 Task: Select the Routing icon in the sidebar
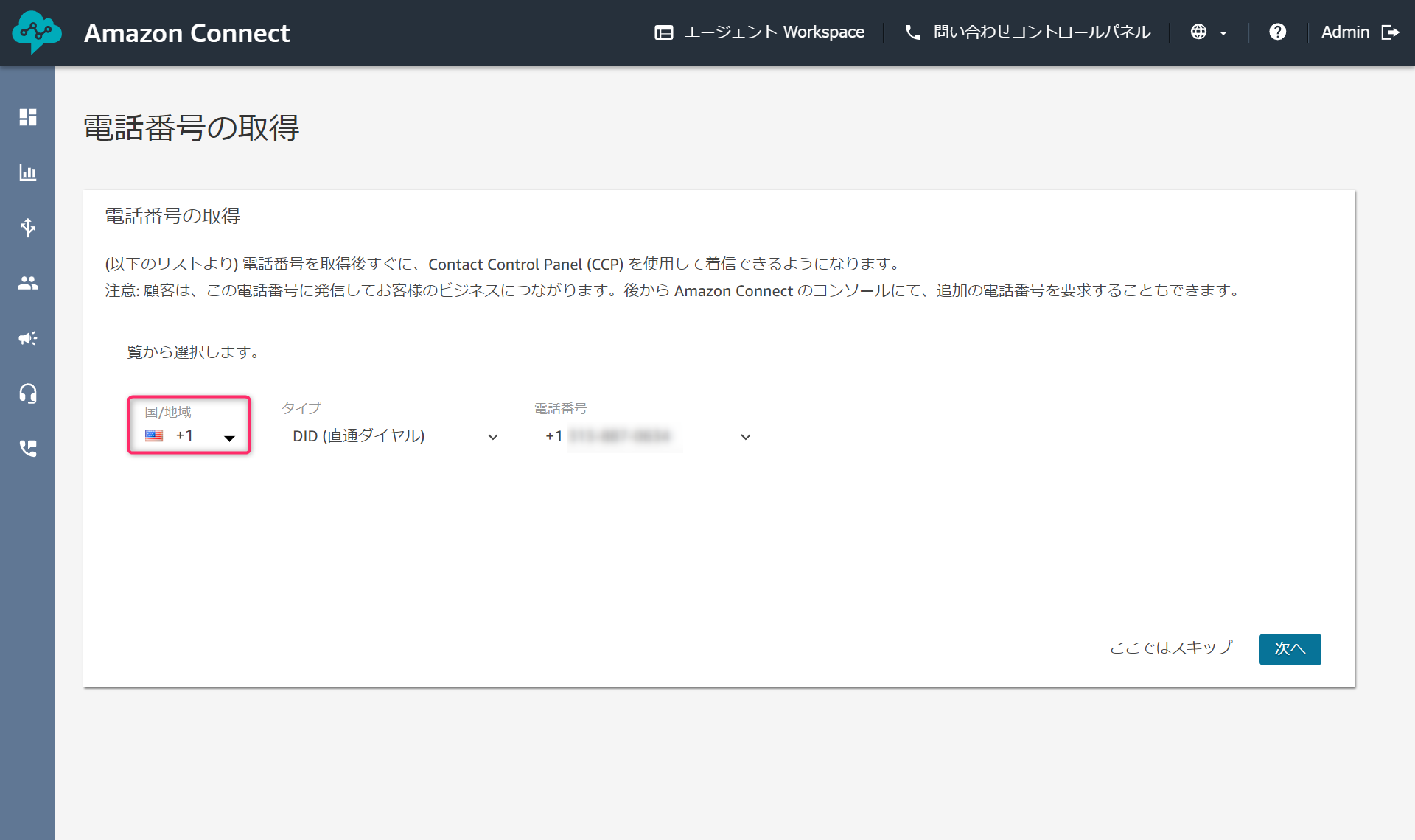click(28, 227)
